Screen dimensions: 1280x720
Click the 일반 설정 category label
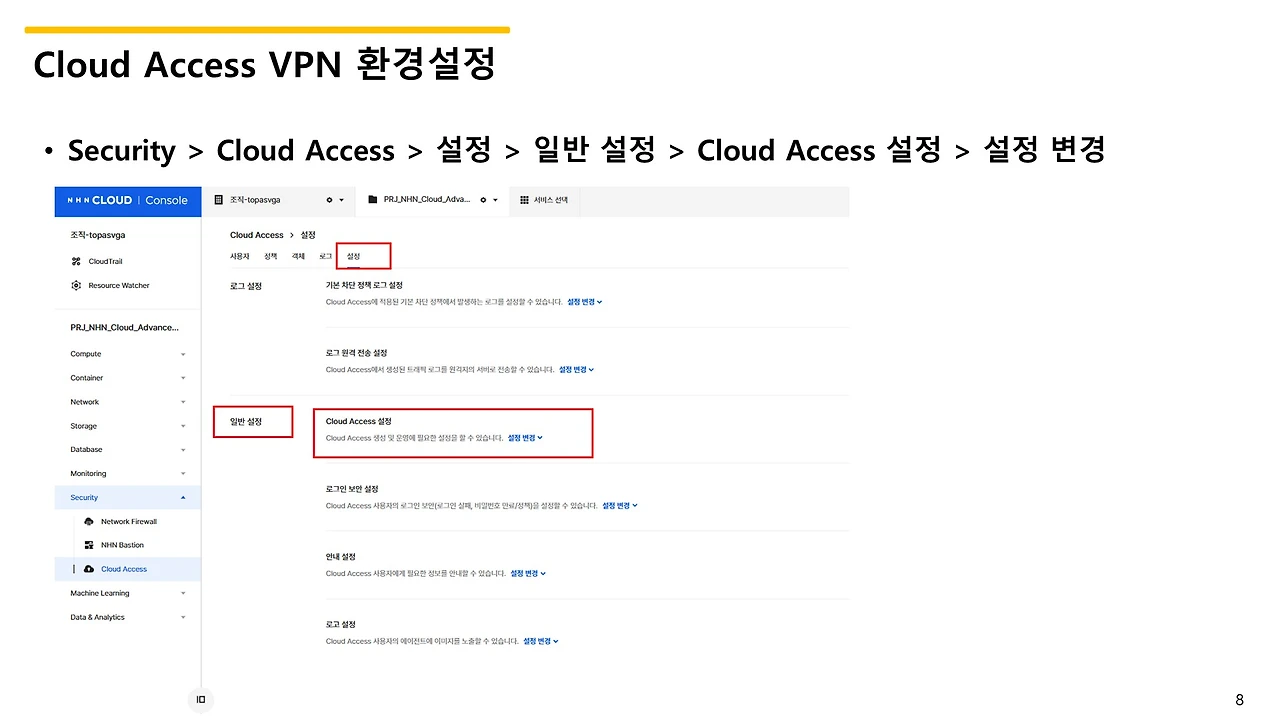(246, 422)
